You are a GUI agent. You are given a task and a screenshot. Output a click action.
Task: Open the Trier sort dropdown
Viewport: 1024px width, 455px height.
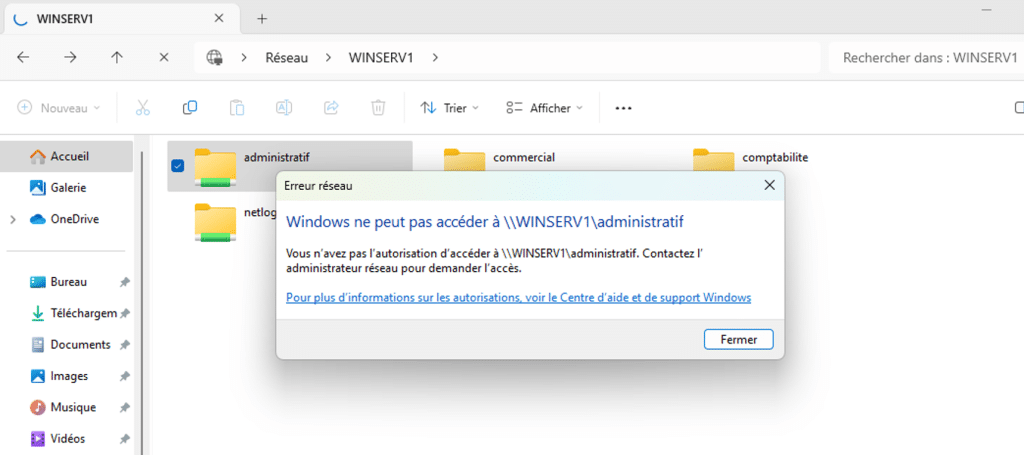[449, 108]
